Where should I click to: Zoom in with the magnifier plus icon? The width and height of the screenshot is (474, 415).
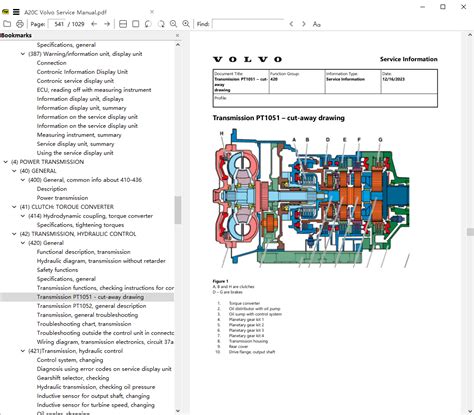186,24
